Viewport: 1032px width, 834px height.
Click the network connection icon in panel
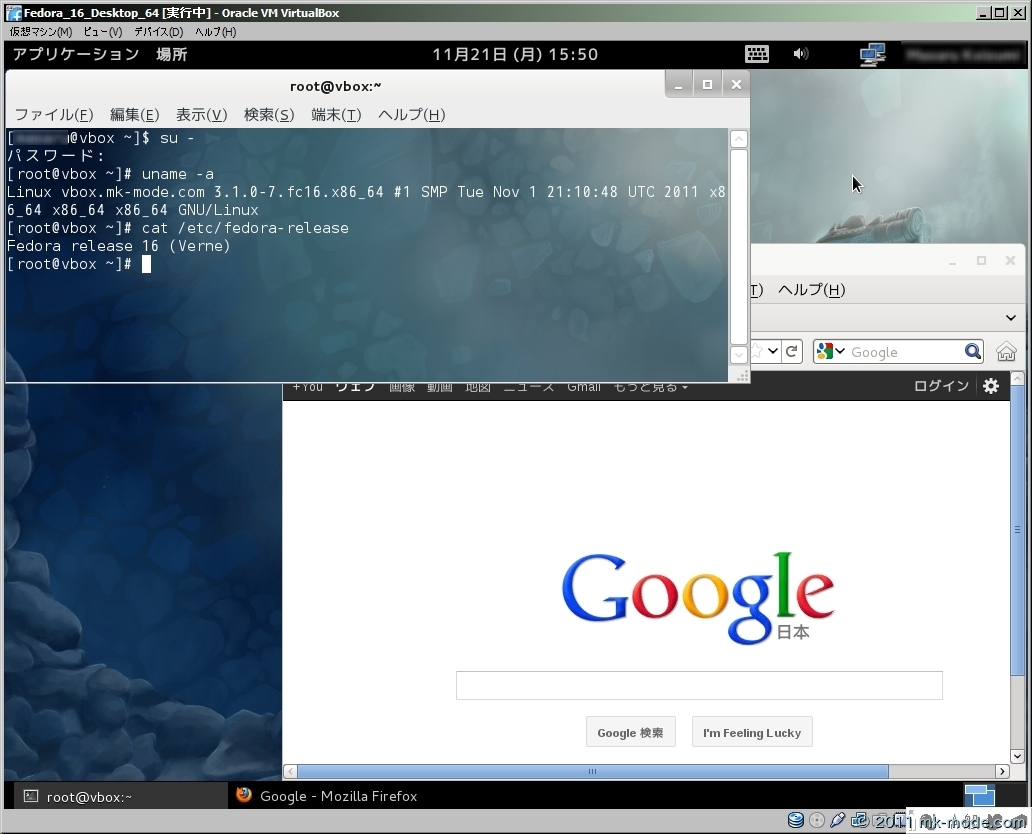872,54
